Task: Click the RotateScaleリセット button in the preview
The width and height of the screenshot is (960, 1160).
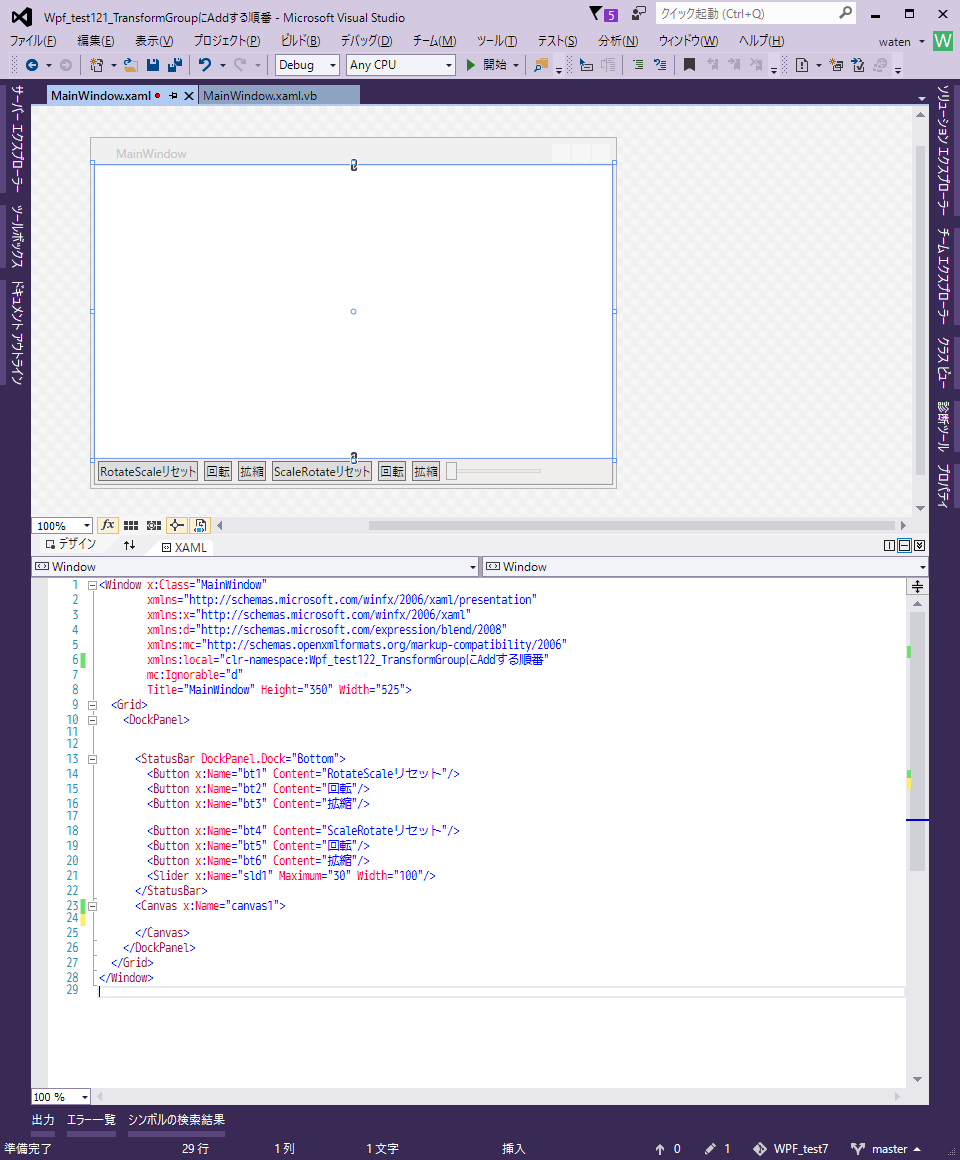Action: pyautogui.click(x=146, y=470)
